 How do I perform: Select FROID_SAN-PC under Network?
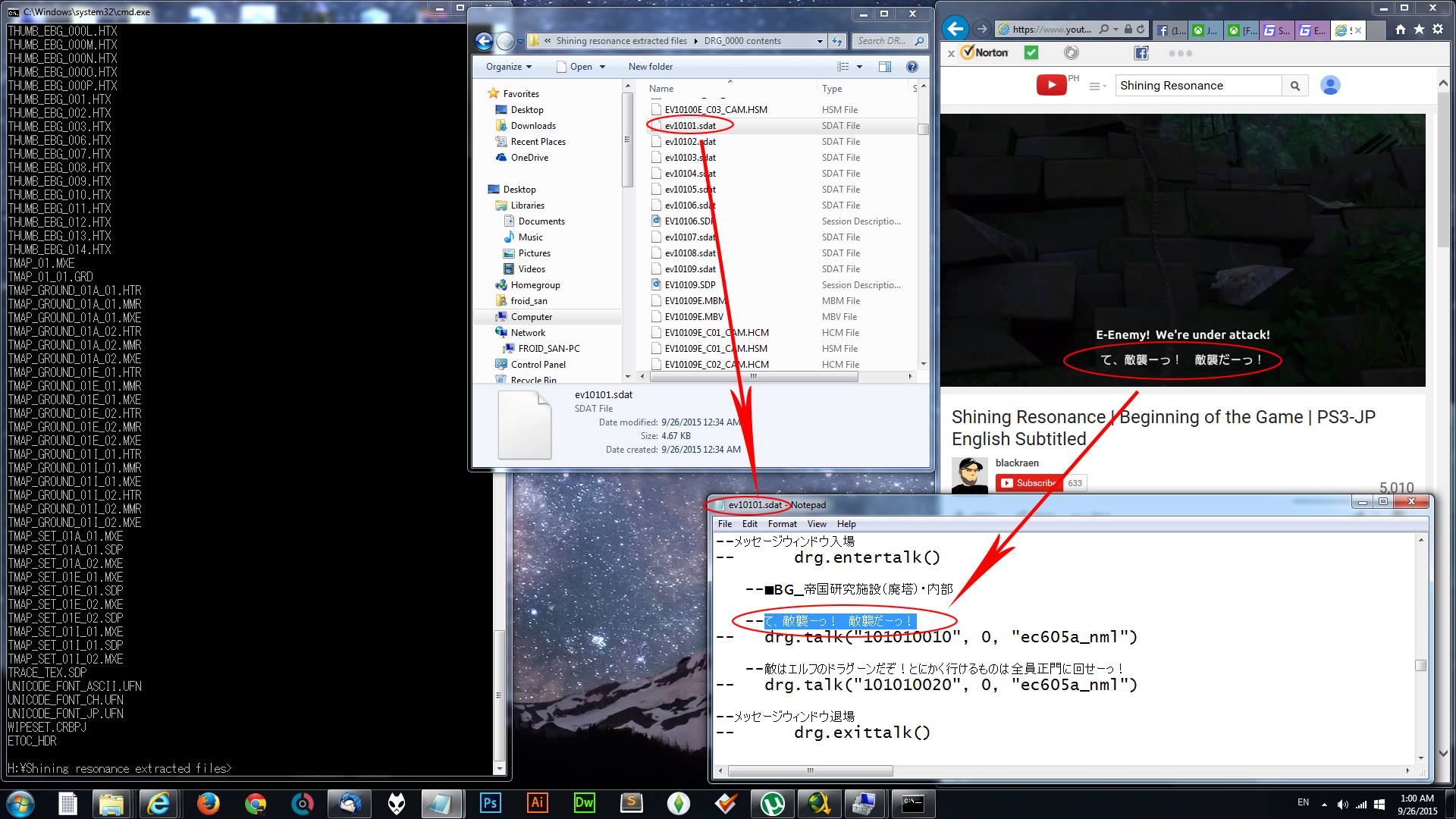(548, 349)
